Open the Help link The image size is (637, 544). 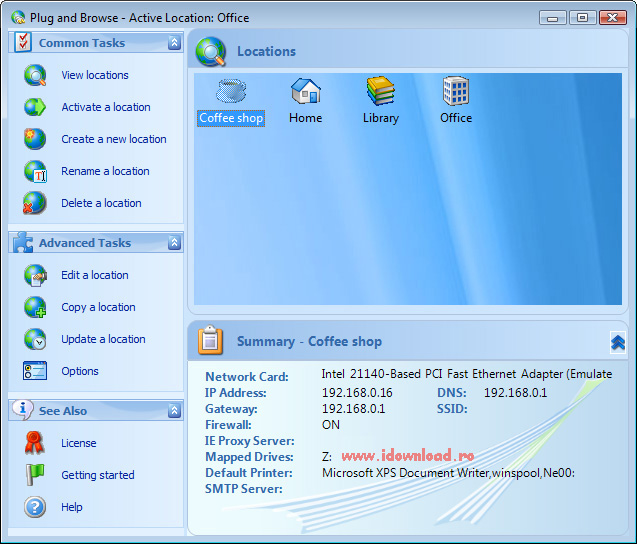point(72,507)
